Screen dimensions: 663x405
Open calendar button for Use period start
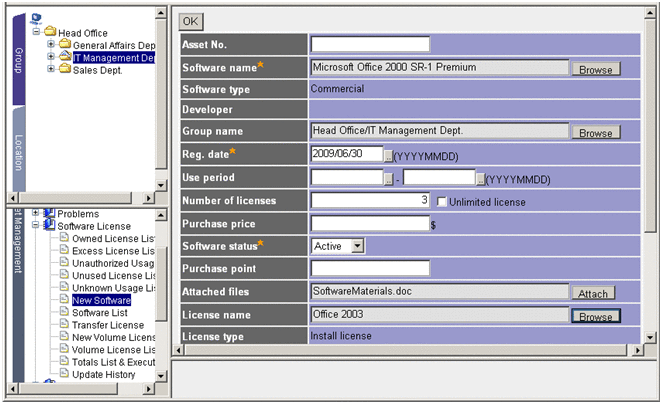click(389, 178)
